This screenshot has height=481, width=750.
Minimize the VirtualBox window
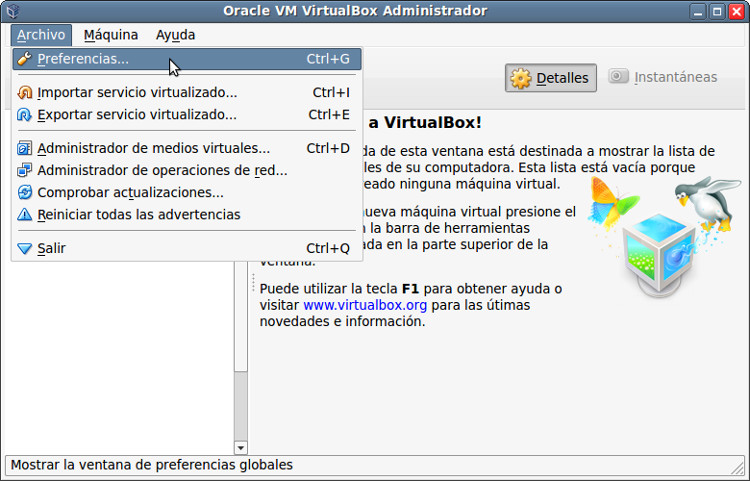697,11
